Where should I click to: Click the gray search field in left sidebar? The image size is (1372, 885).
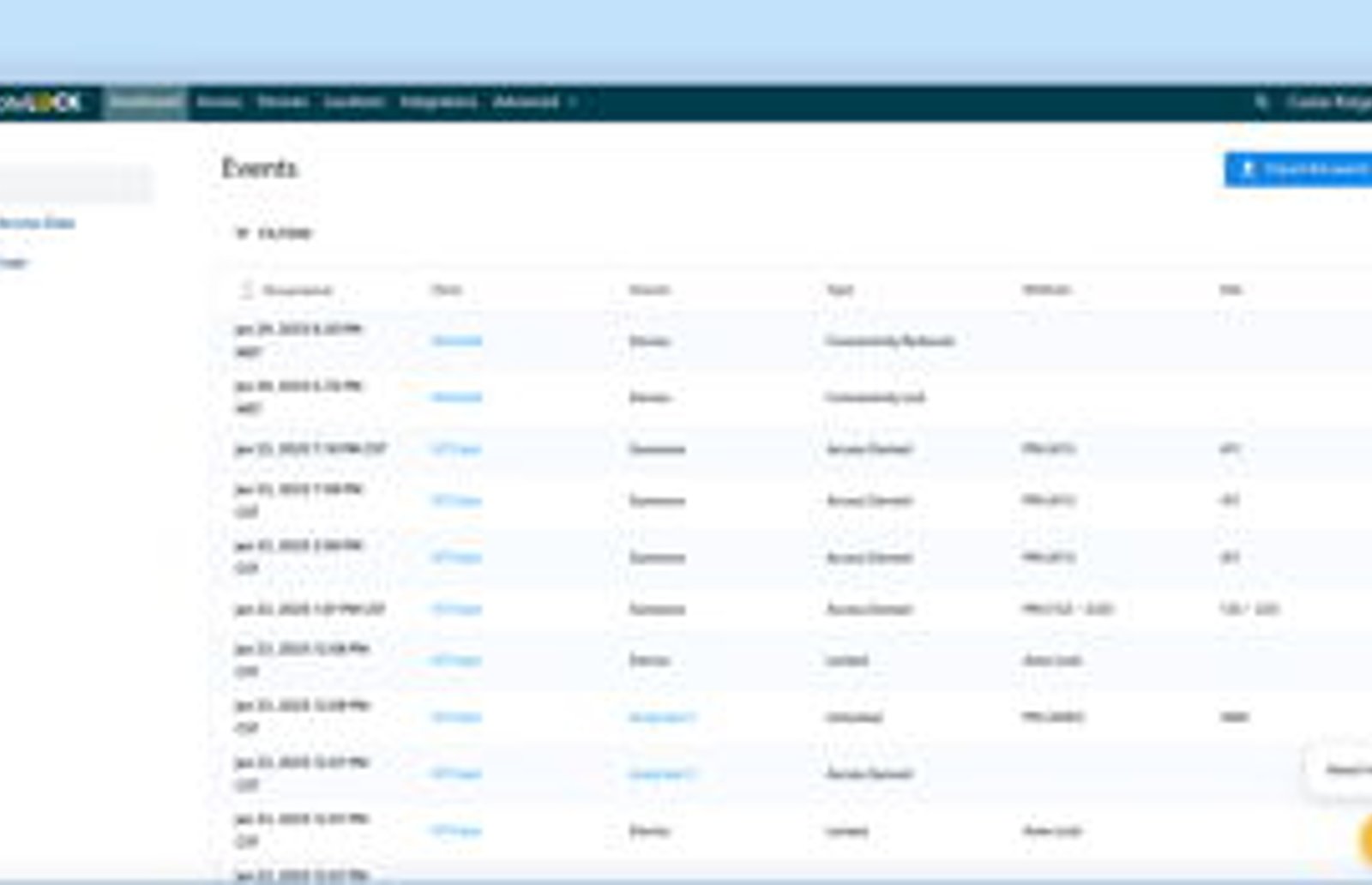(75, 184)
